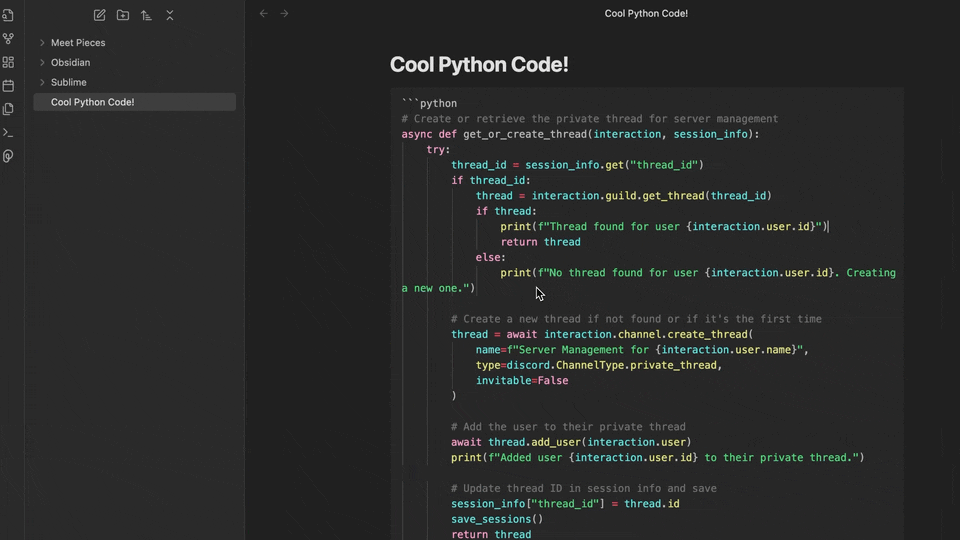Click the interaction.guild.get_thread line

point(623,196)
